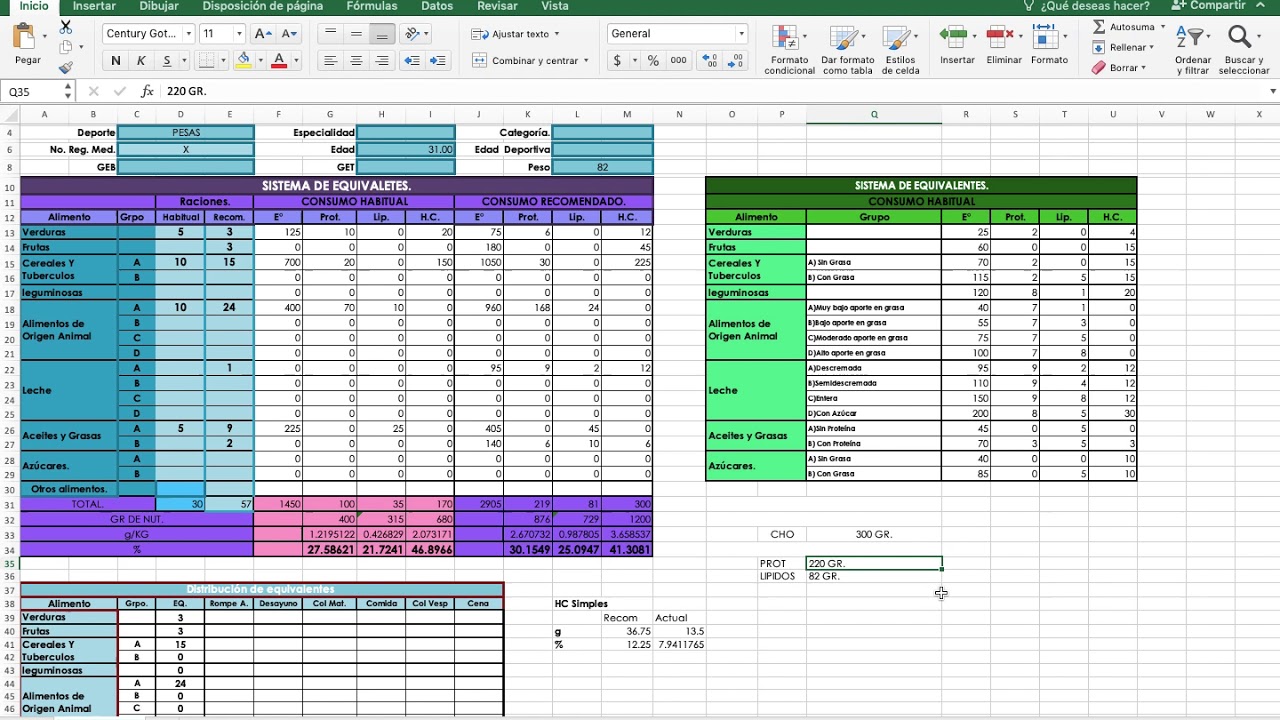Click the Compartir button
The height and width of the screenshot is (720, 1280).
point(1209,6)
